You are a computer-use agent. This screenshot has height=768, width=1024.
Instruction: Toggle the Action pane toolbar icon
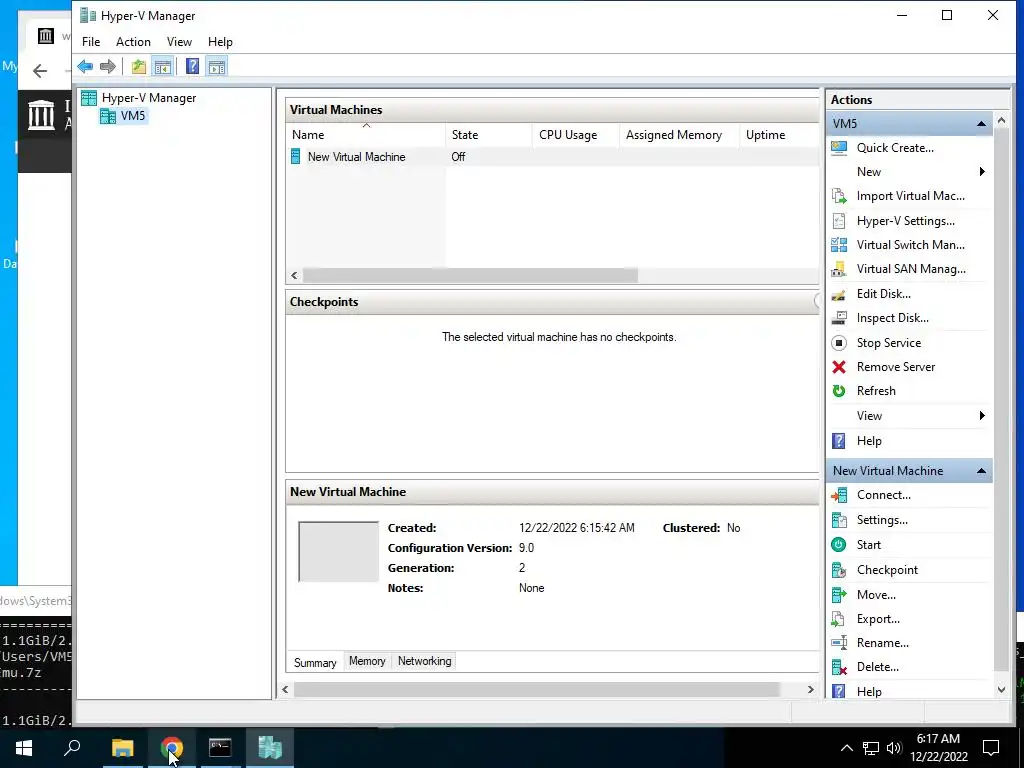coord(217,66)
